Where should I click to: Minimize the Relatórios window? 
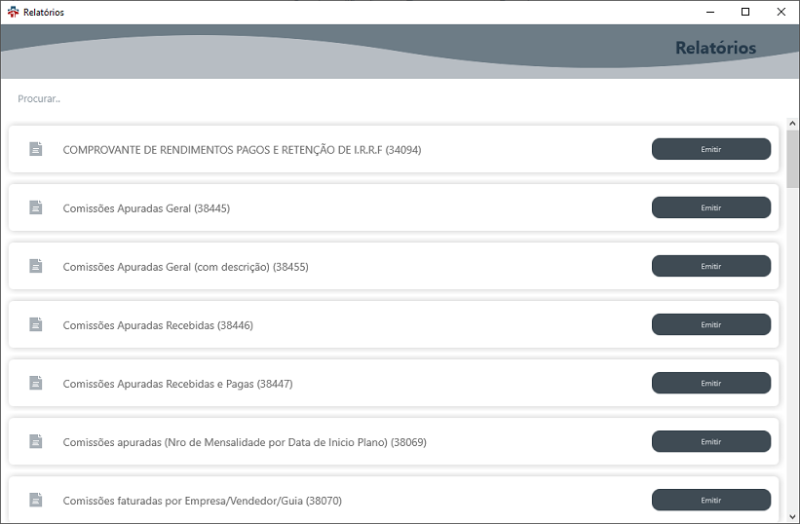[x=710, y=12]
